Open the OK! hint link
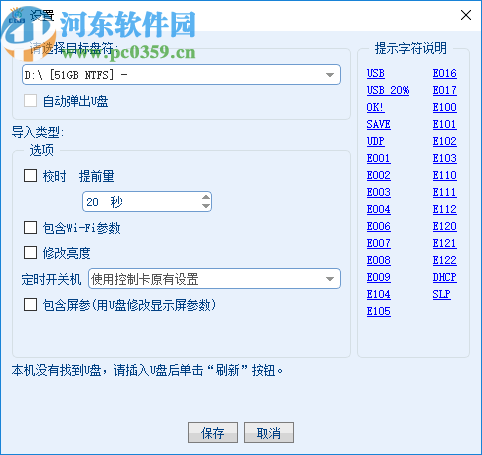Image resolution: width=482 pixels, height=455 pixels. point(375,107)
